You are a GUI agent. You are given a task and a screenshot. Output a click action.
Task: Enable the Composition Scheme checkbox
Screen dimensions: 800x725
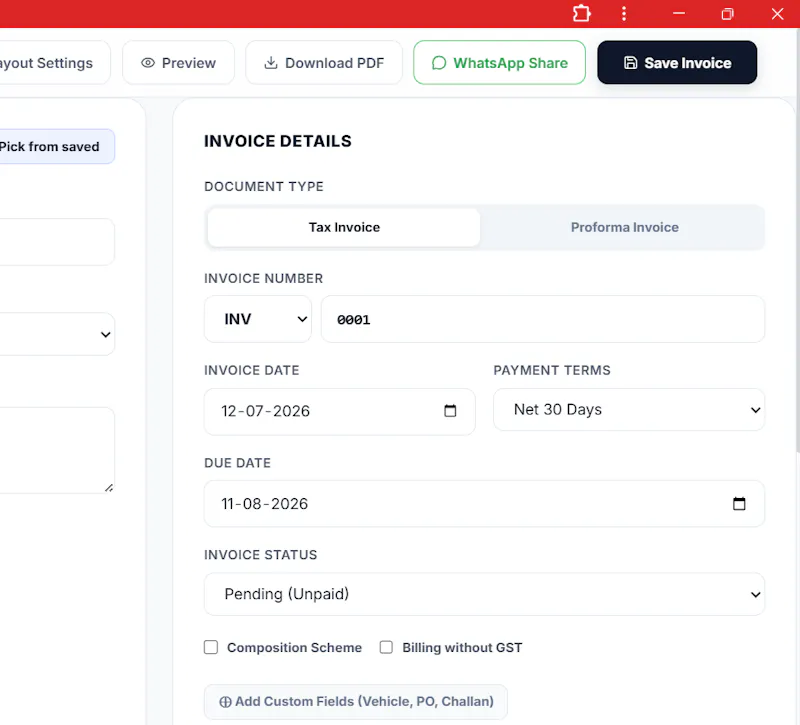pyautogui.click(x=211, y=647)
